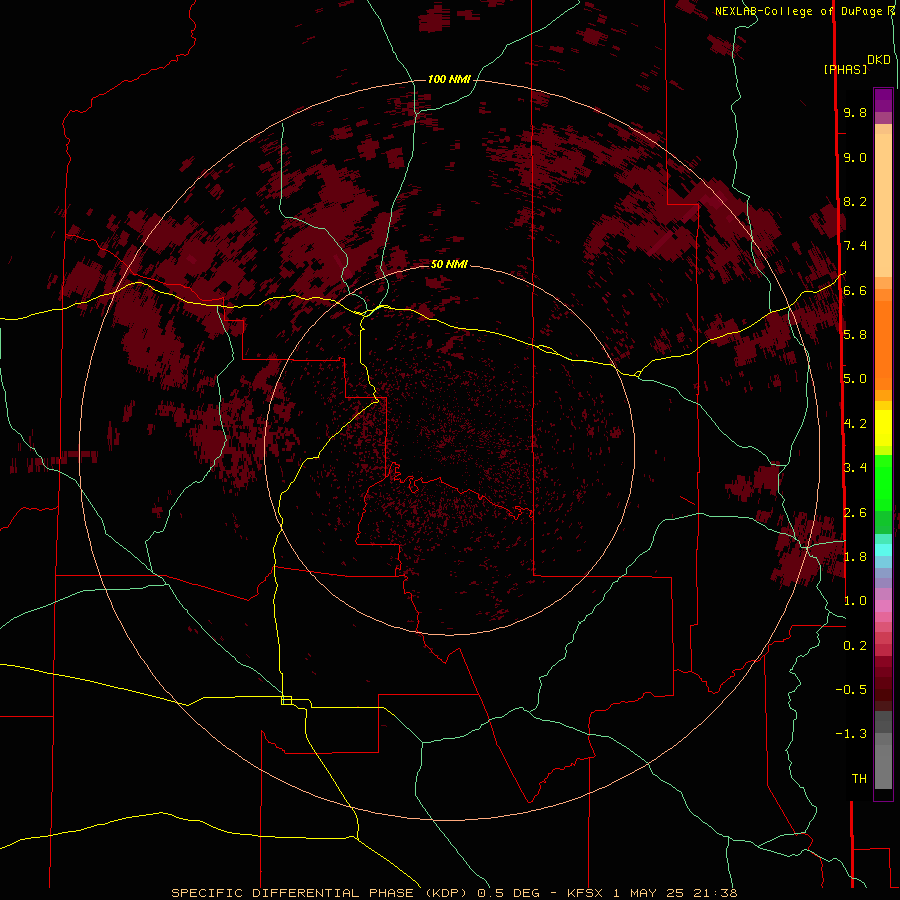Screen dimensions: 900x900
Task: Pick the yellow segment of the colorbar
Action: pos(883,428)
